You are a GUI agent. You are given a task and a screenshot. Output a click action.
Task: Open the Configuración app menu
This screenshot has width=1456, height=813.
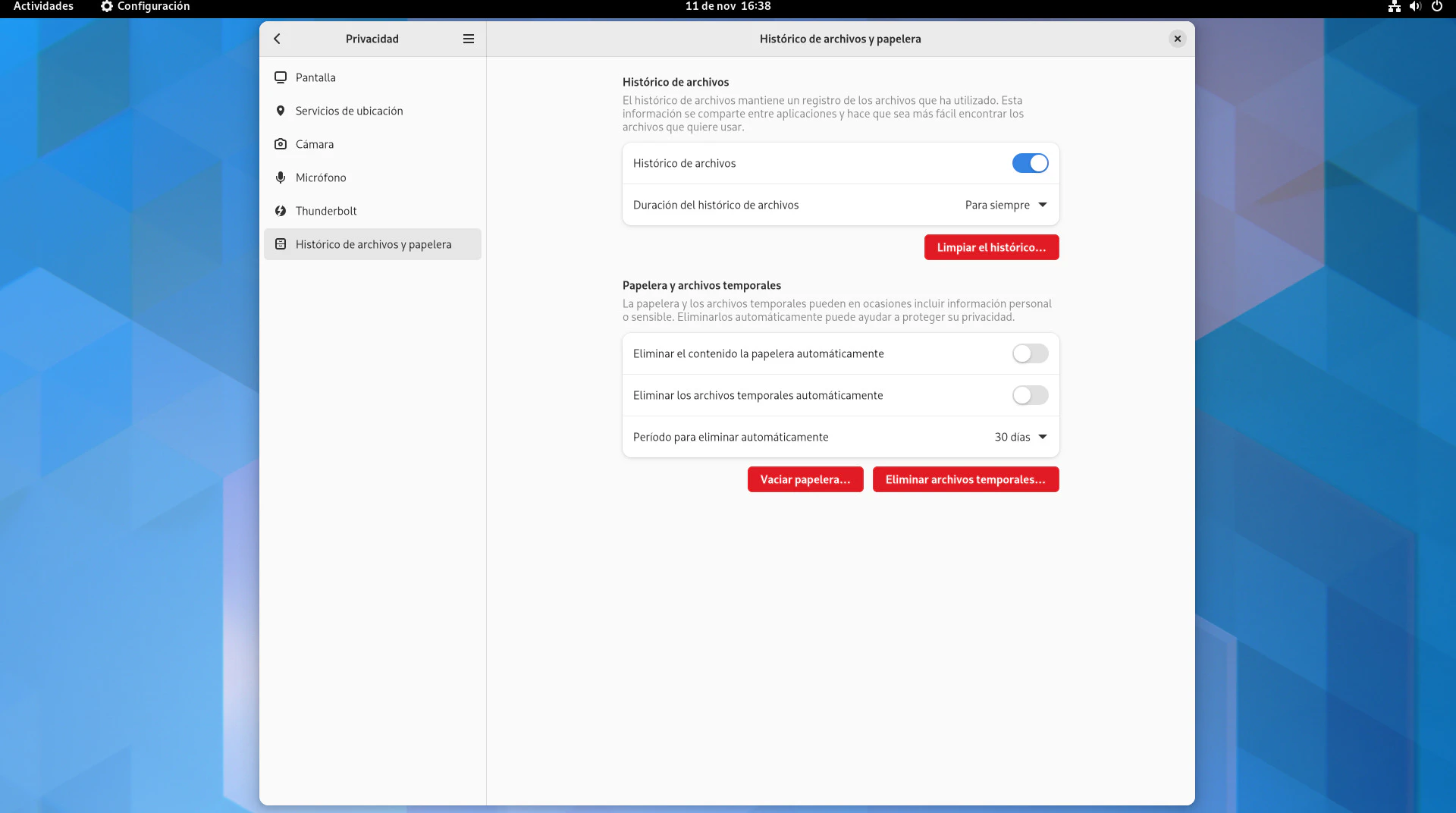(x=146, y=6)
